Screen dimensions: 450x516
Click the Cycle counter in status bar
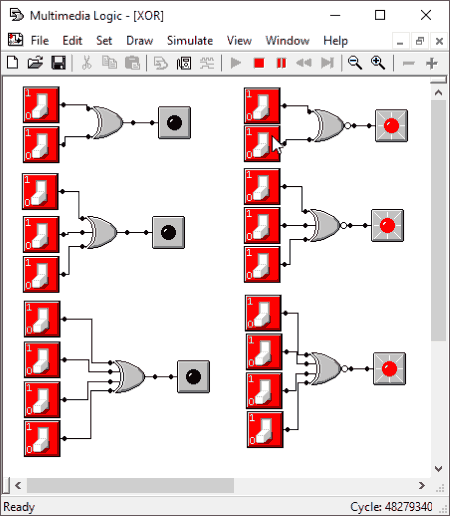[x=391, y=507]
